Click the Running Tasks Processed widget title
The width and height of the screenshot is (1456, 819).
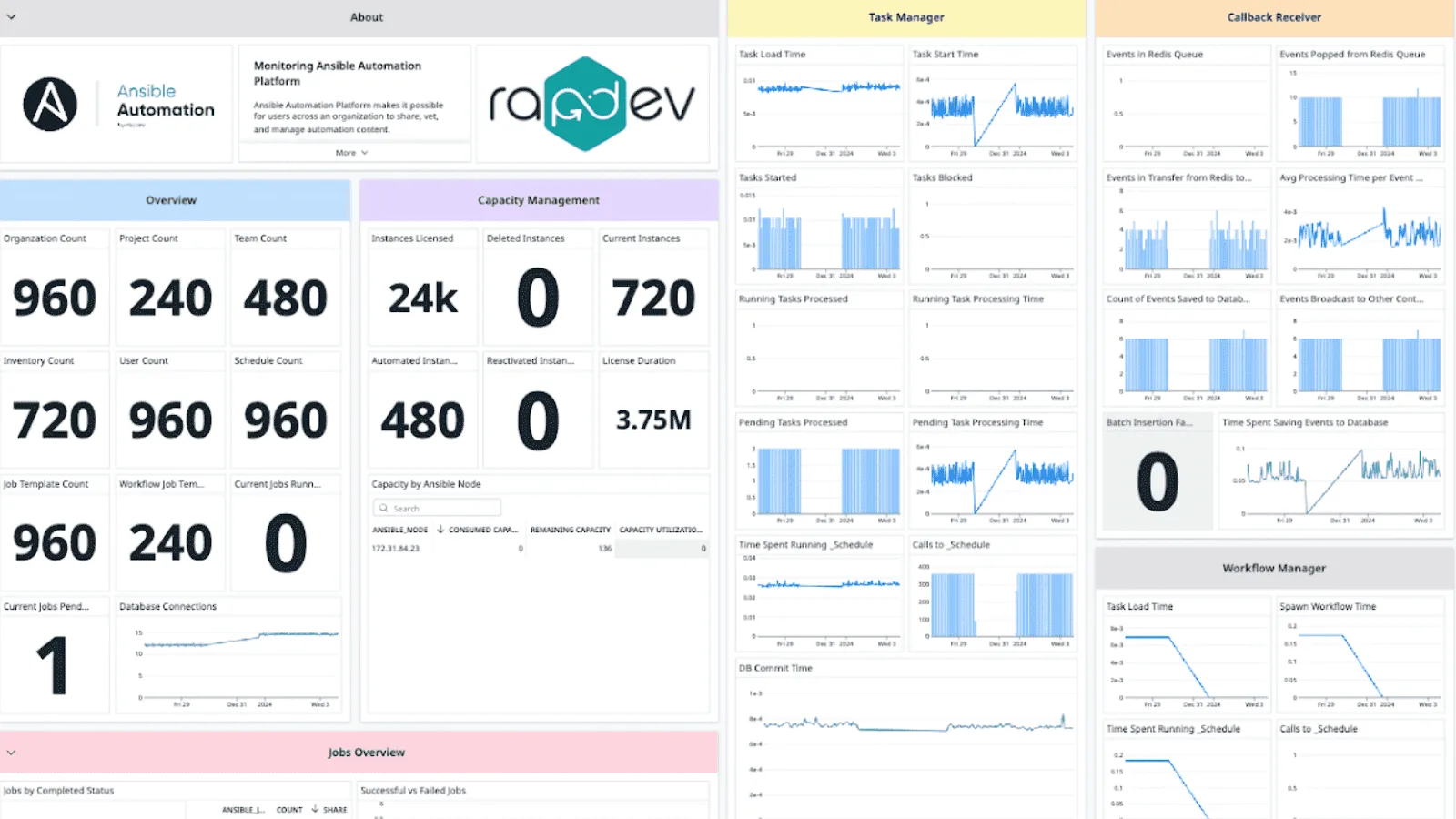click(x=793, y=298)
